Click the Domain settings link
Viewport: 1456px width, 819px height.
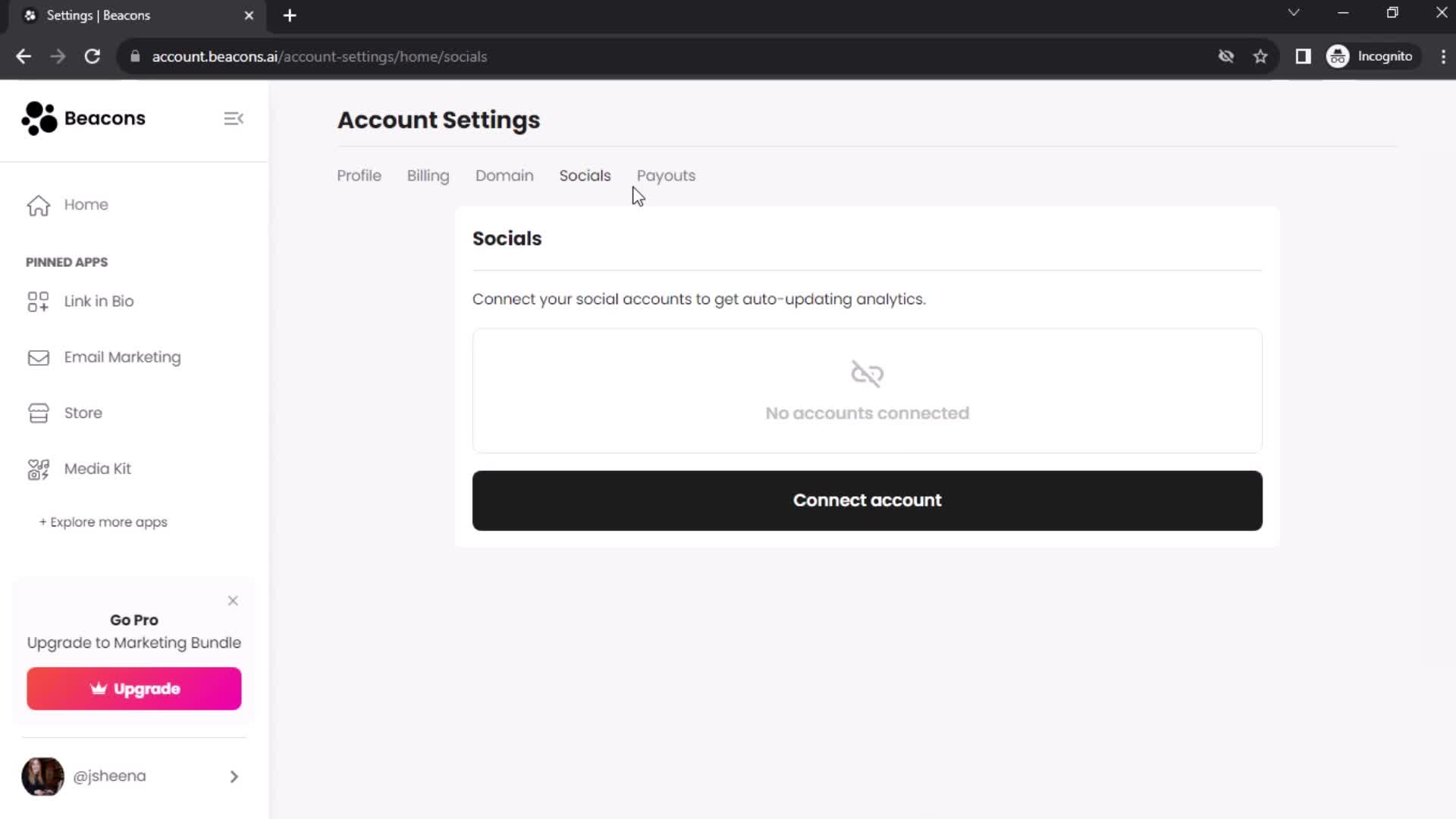coord(504,175)
